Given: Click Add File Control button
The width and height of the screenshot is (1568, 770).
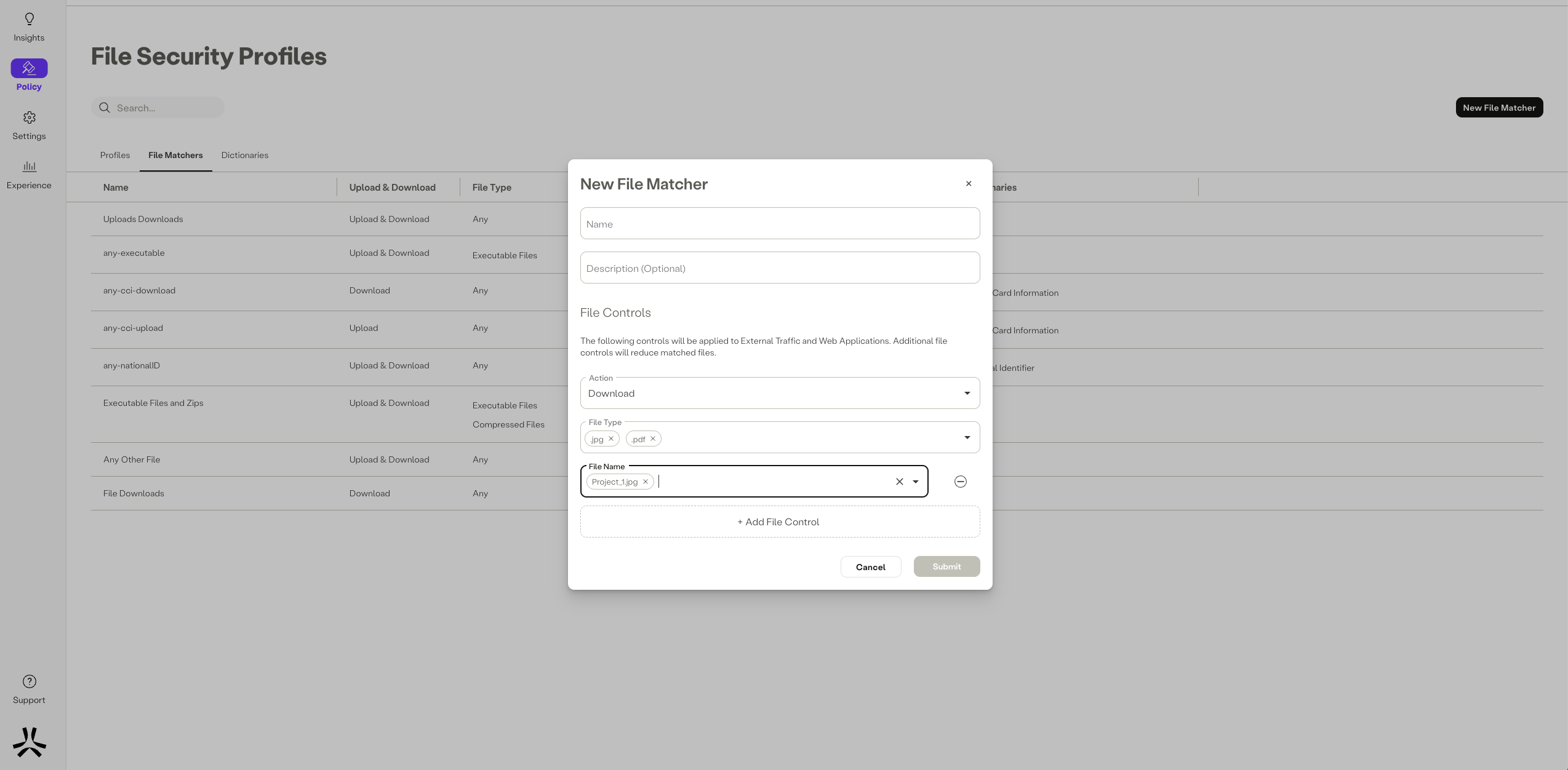Looking at the screenshot, I should pos(779,522).
